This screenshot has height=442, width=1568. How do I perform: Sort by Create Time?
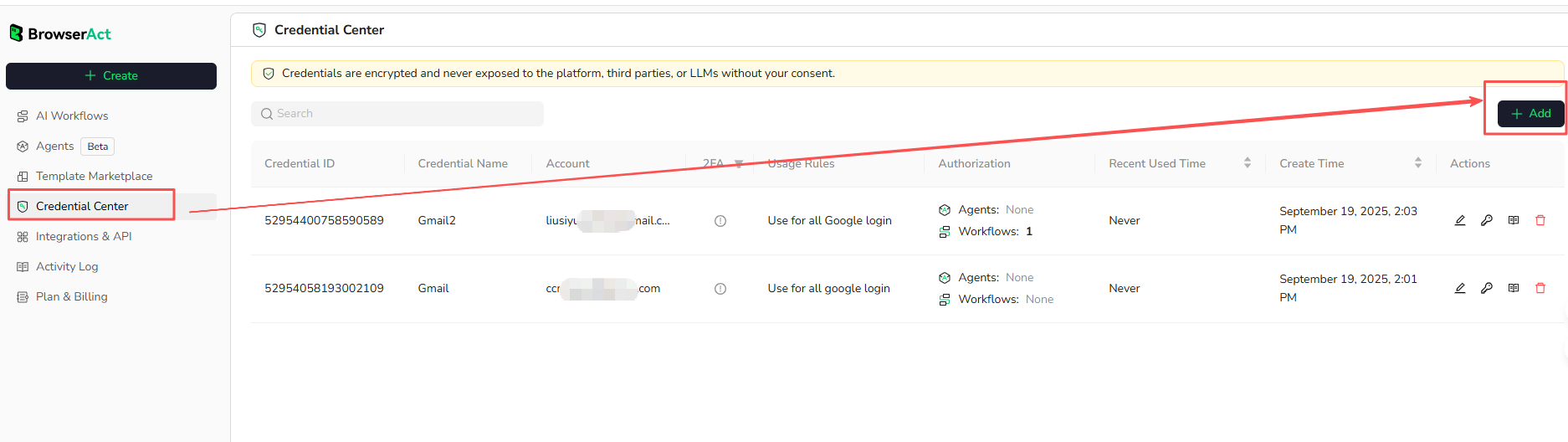(1418, 163)
